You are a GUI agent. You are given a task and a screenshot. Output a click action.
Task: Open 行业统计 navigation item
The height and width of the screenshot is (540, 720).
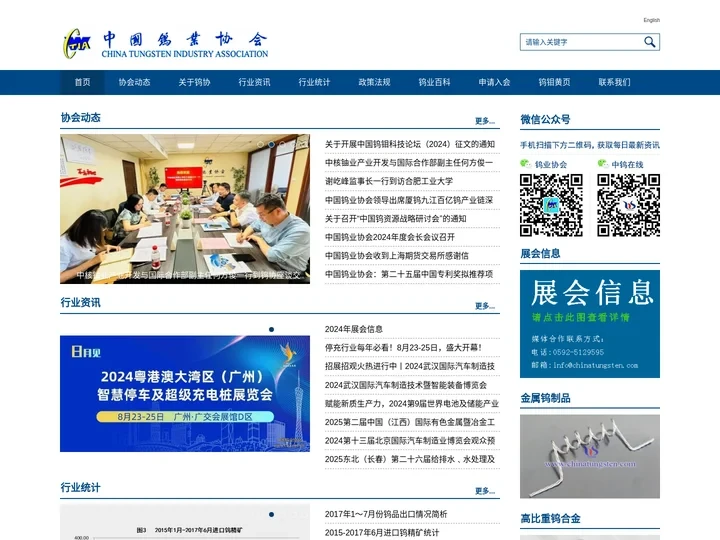314,82
